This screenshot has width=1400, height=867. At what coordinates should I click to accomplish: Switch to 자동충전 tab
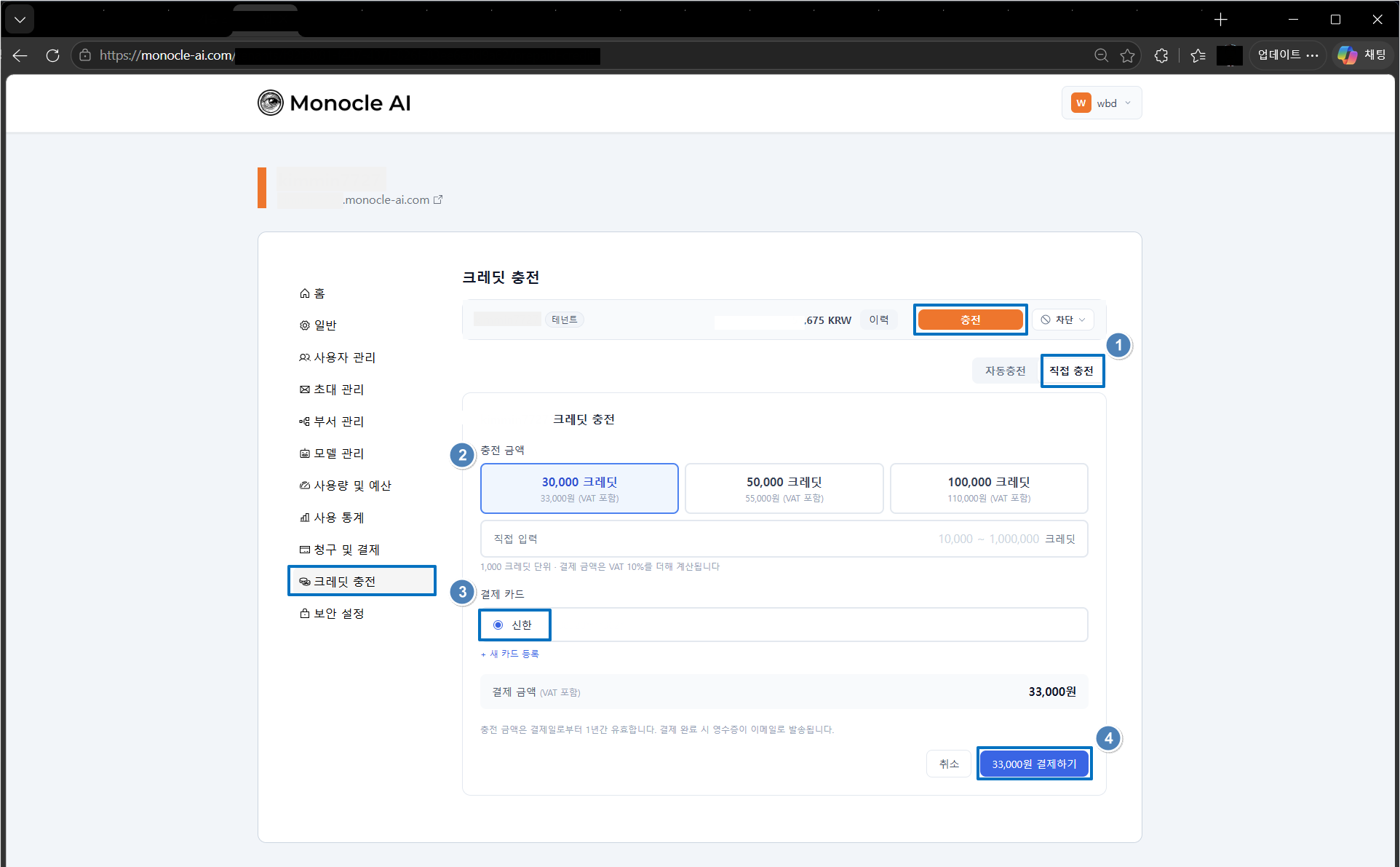(x=1005, y=371)
